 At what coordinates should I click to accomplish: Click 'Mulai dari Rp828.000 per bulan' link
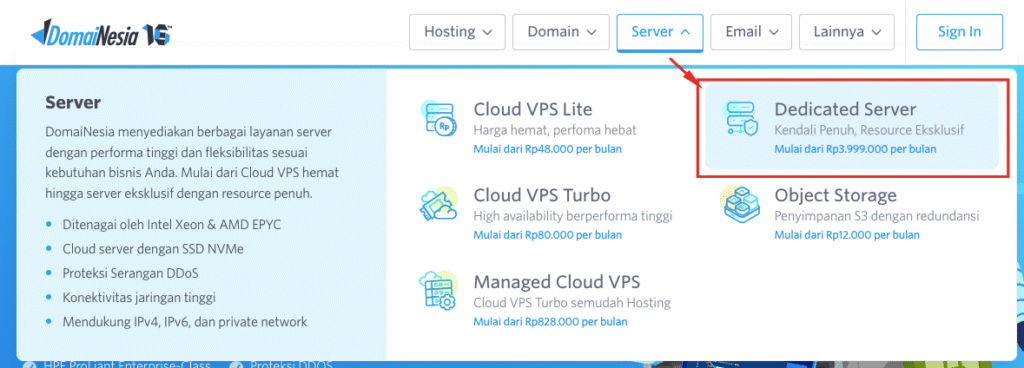[551, 322]
